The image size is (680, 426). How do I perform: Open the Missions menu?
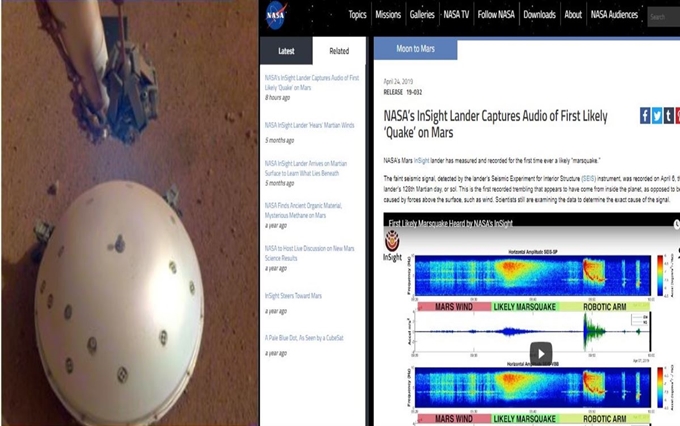pos(388,15)
